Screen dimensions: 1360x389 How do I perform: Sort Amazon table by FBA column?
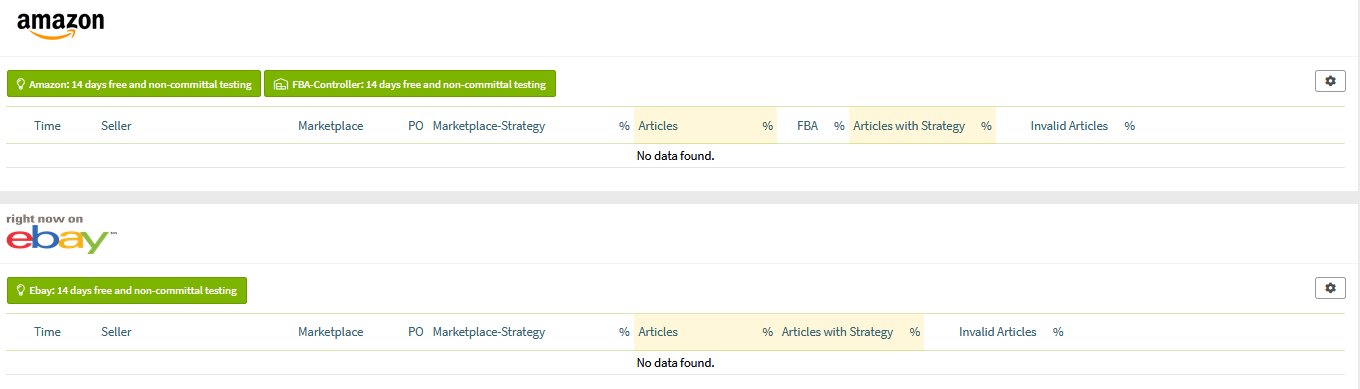807,126
